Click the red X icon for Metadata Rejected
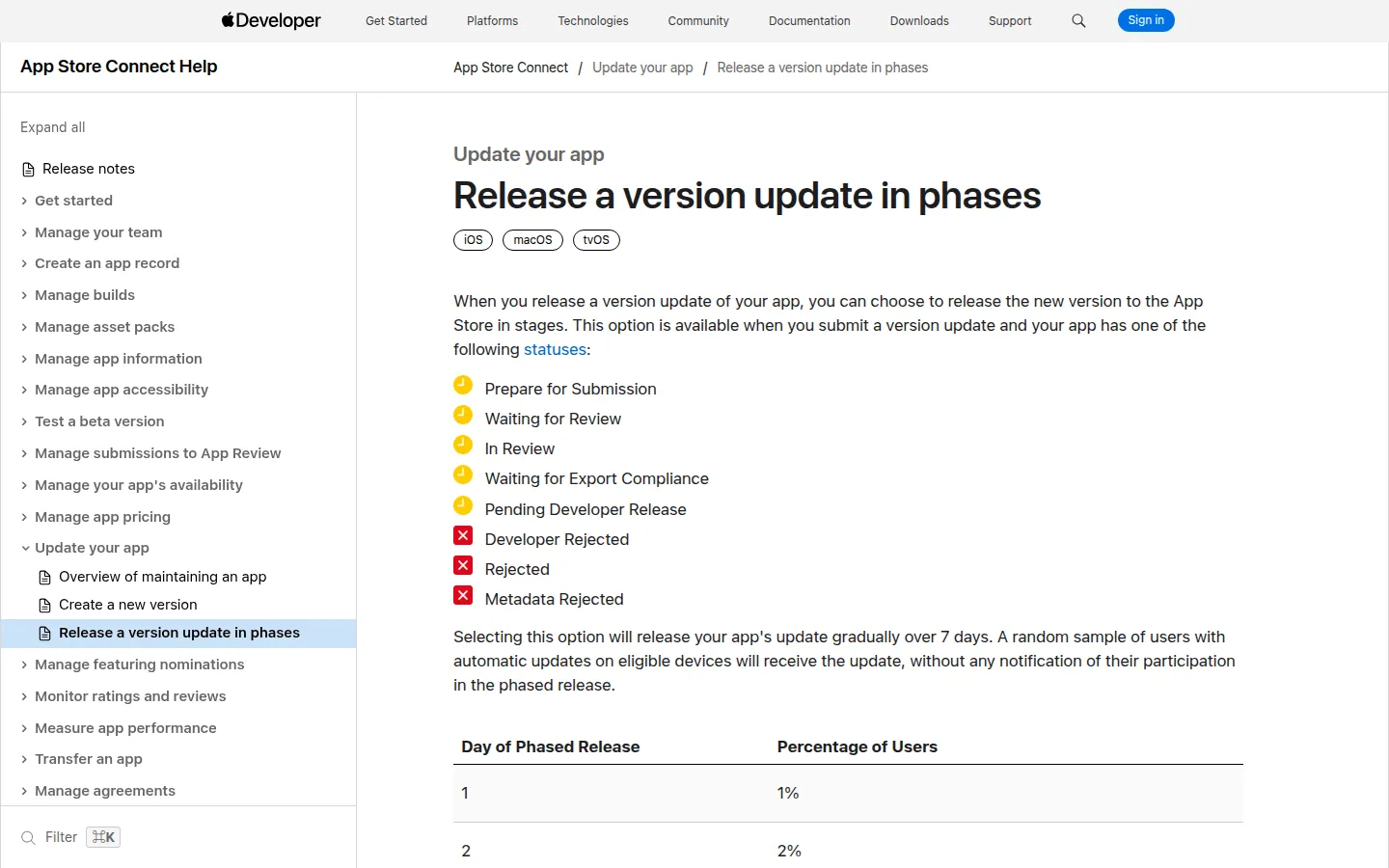Viewport: 1389px width, 868px height. coord(463,595)
